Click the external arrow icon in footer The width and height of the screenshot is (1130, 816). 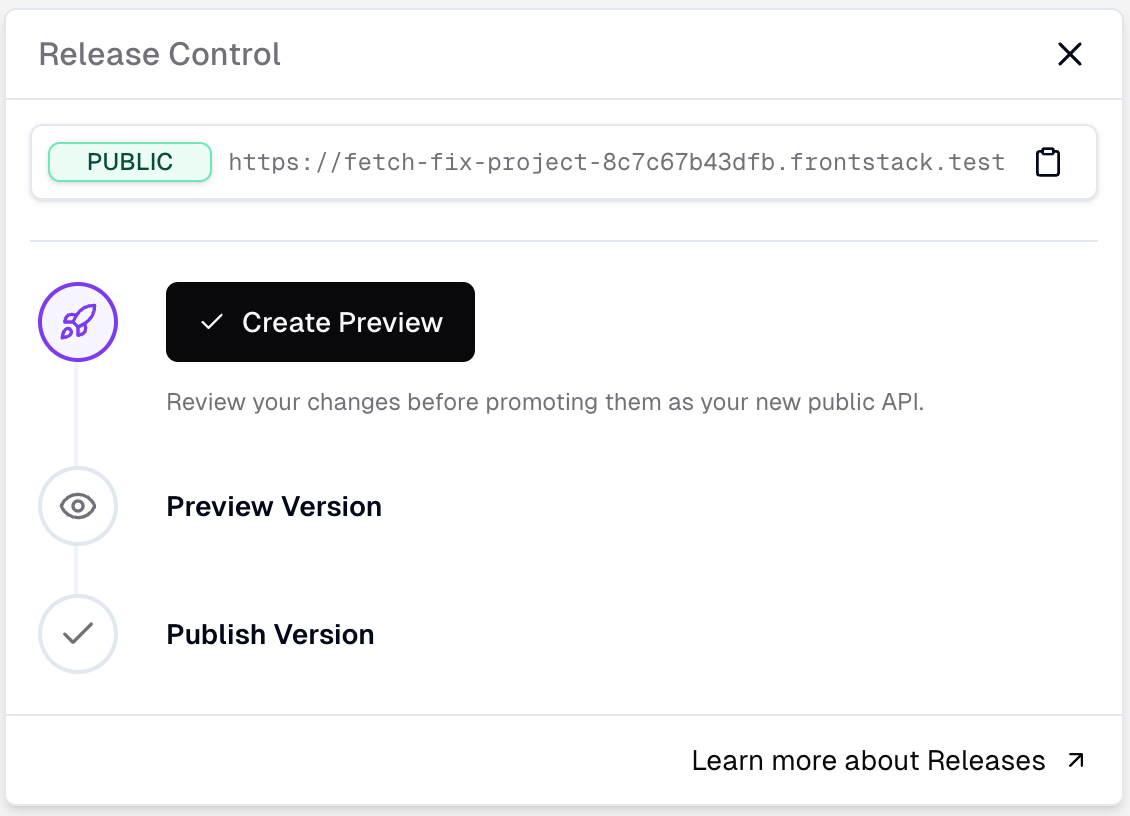(1075, 761)
